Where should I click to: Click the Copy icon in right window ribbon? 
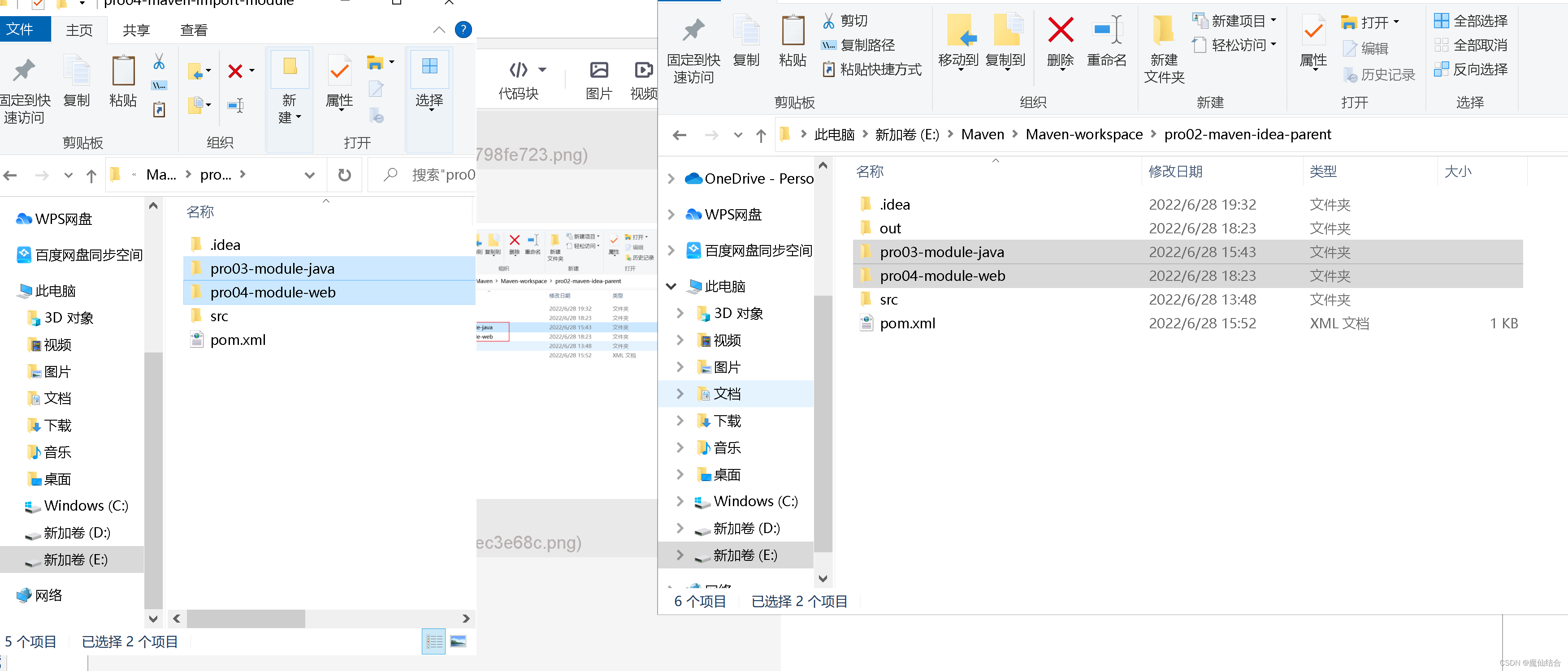(746, 40)
